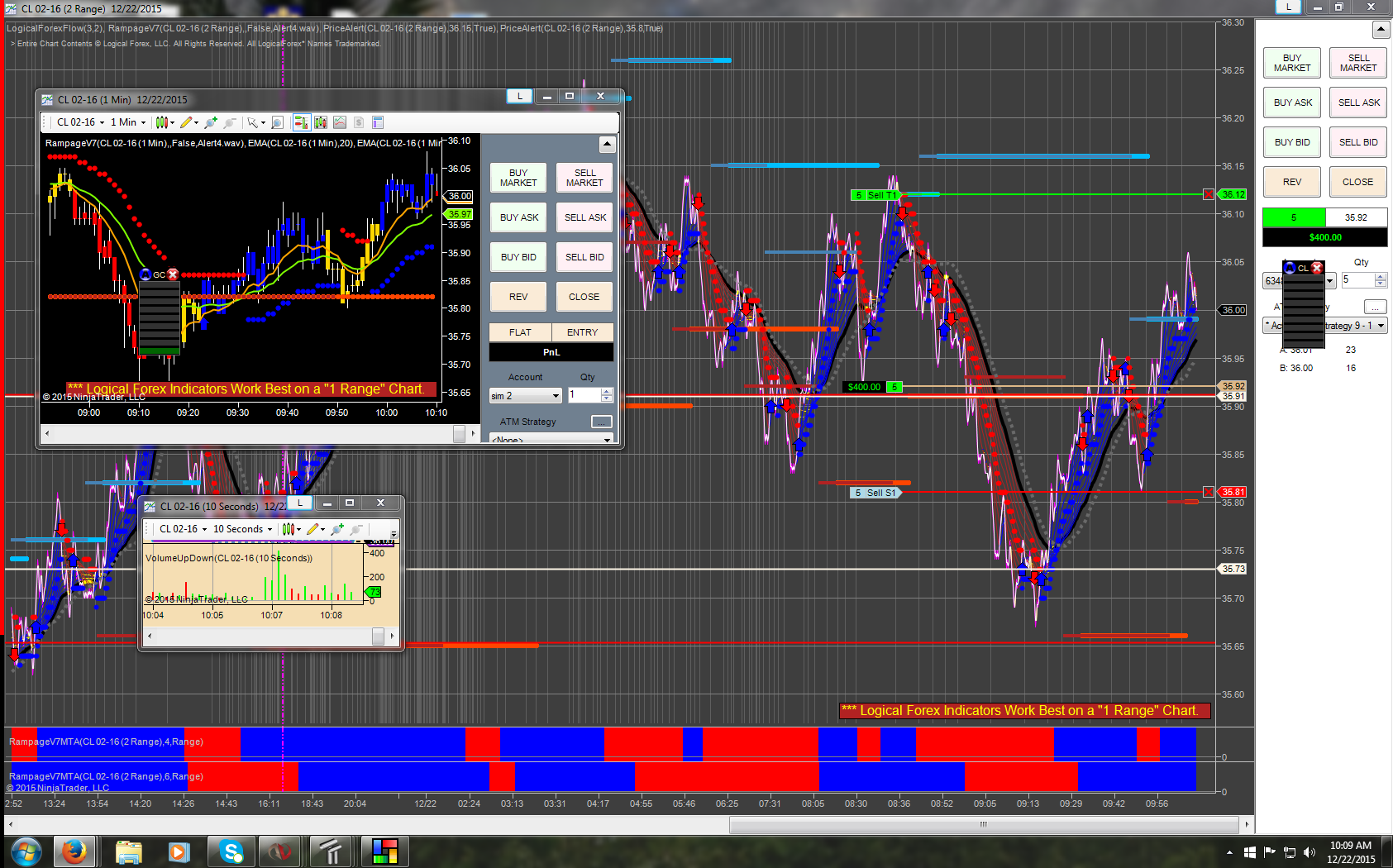Click BUY BID in the main chart trader
1393x868 pixels.
pyautogui.click(x=1292, y=142)
